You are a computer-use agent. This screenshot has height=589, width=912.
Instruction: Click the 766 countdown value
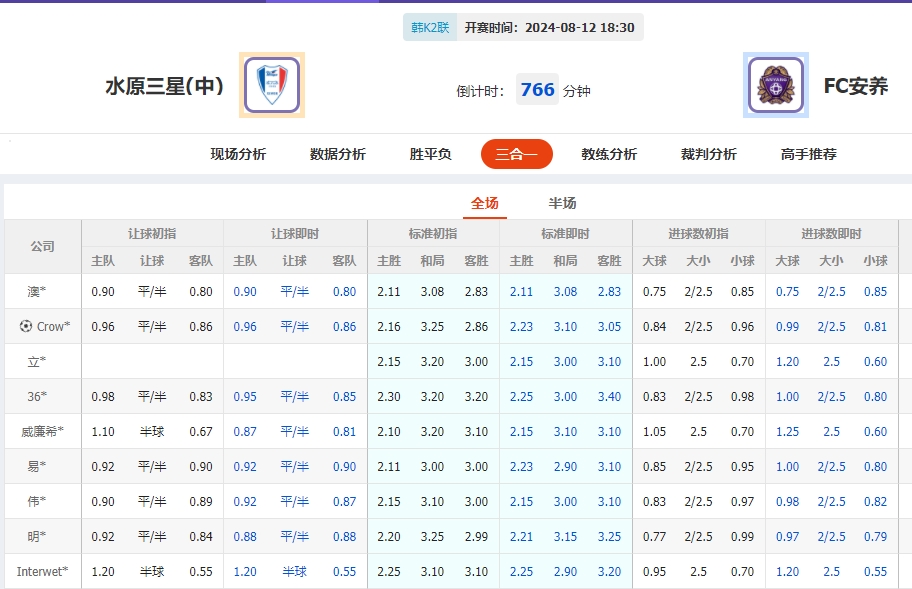coord(537,88)
